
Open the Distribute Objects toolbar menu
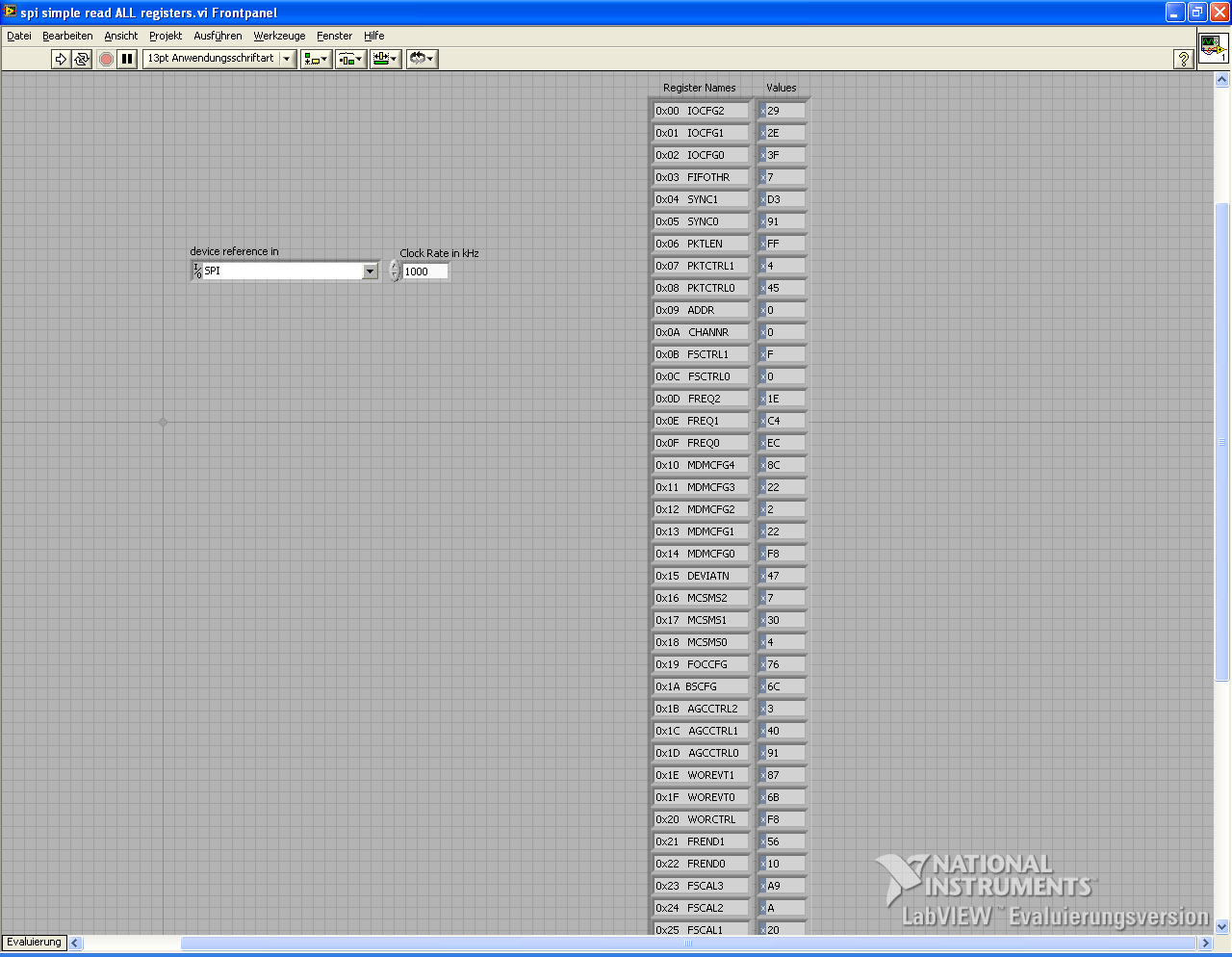pos(350,59)
